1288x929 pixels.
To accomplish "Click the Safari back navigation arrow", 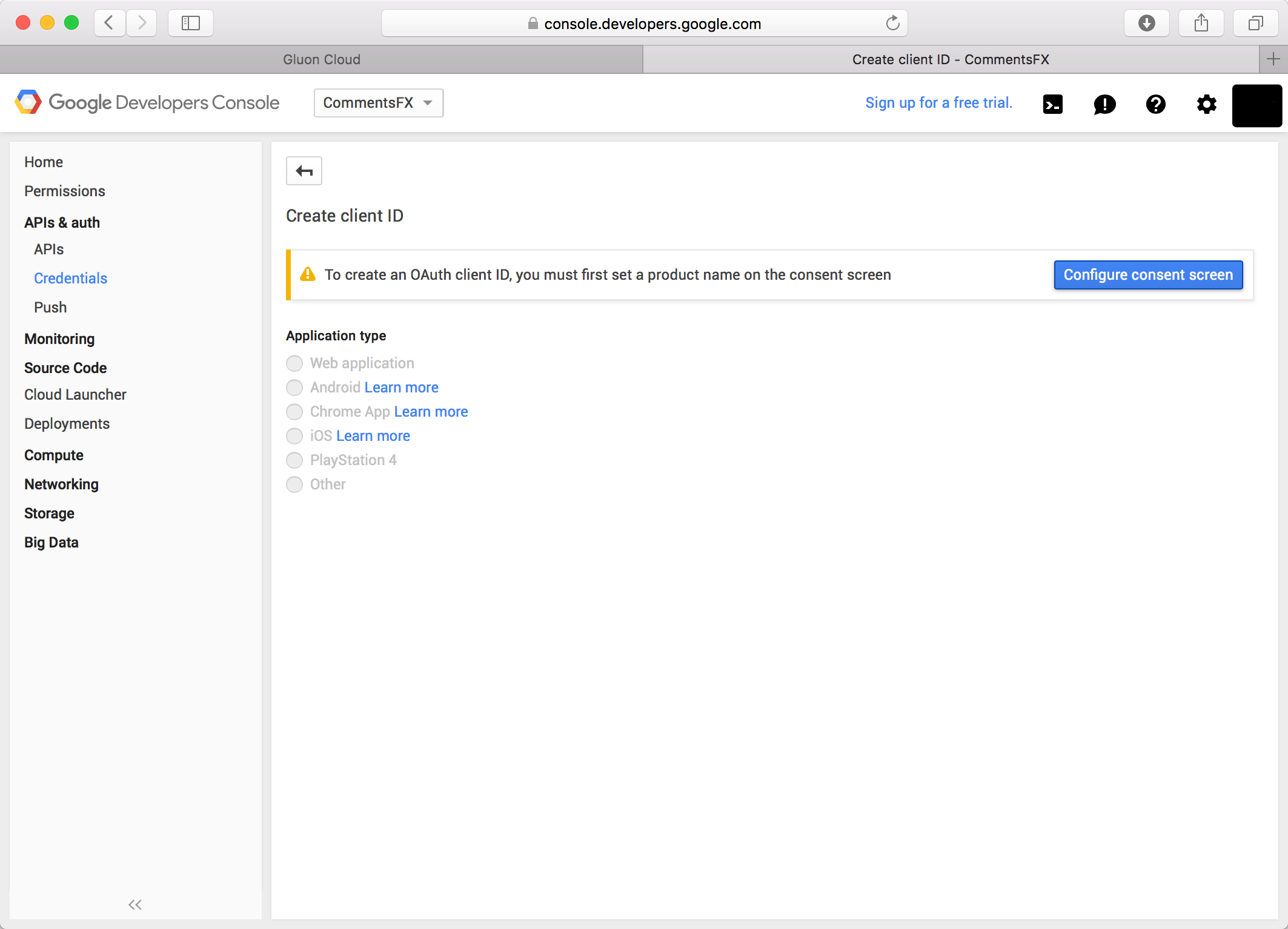I will pos(110,23).
